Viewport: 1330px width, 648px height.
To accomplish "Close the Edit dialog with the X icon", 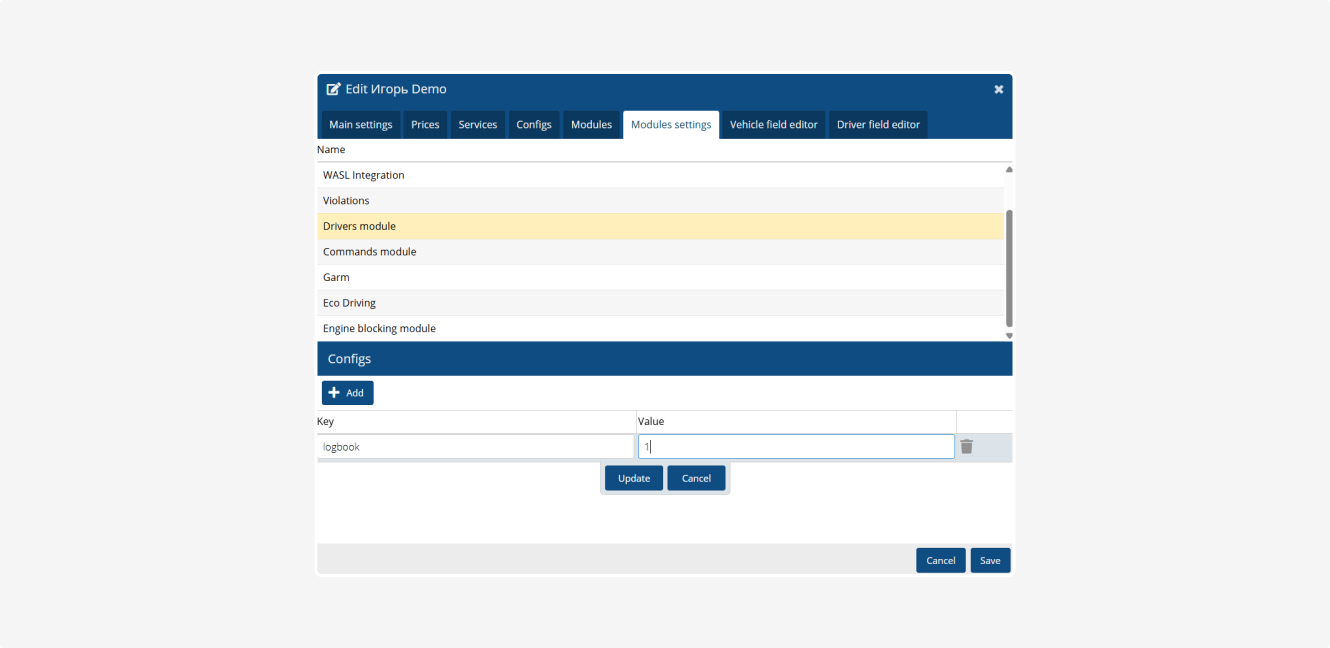I will [x=998, y=90].
